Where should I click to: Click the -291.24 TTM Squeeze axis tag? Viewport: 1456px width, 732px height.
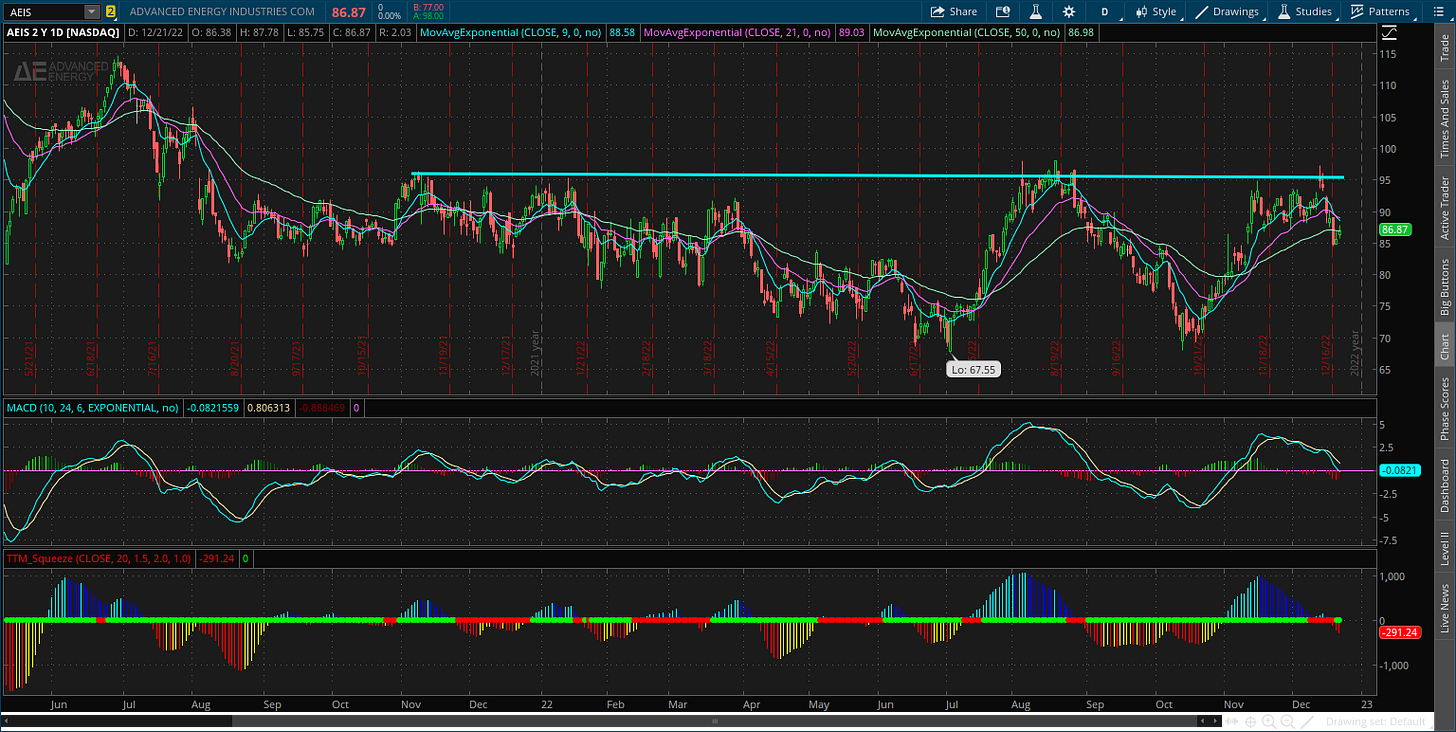click(1399, 633)
